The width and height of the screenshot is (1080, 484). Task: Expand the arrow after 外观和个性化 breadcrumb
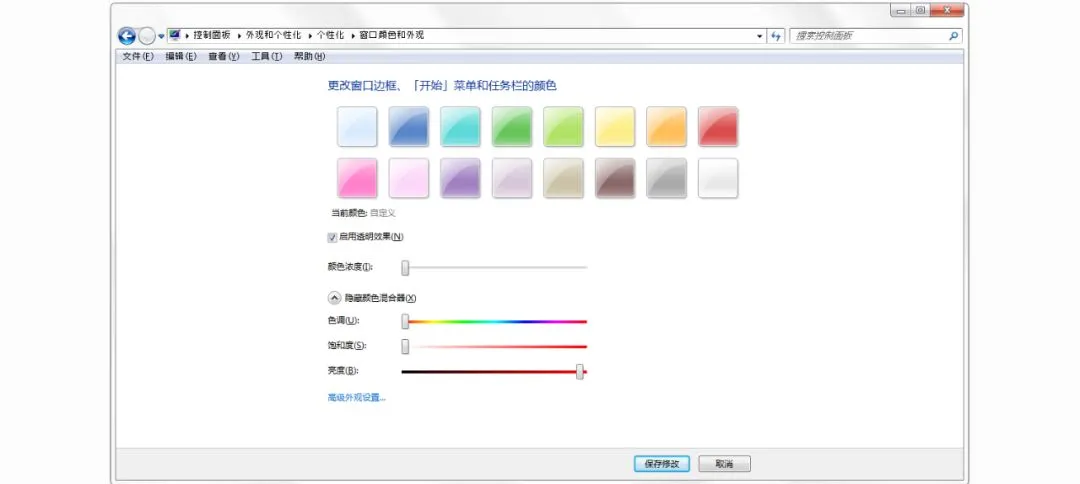pyautogui.click(x=309, y=35)
